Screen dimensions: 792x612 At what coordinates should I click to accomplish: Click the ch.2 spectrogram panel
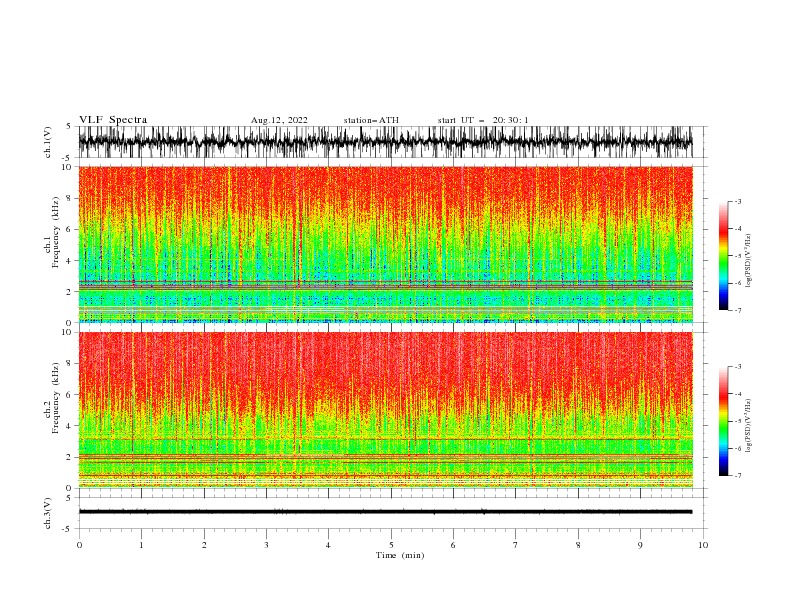[x=385, y=410]
